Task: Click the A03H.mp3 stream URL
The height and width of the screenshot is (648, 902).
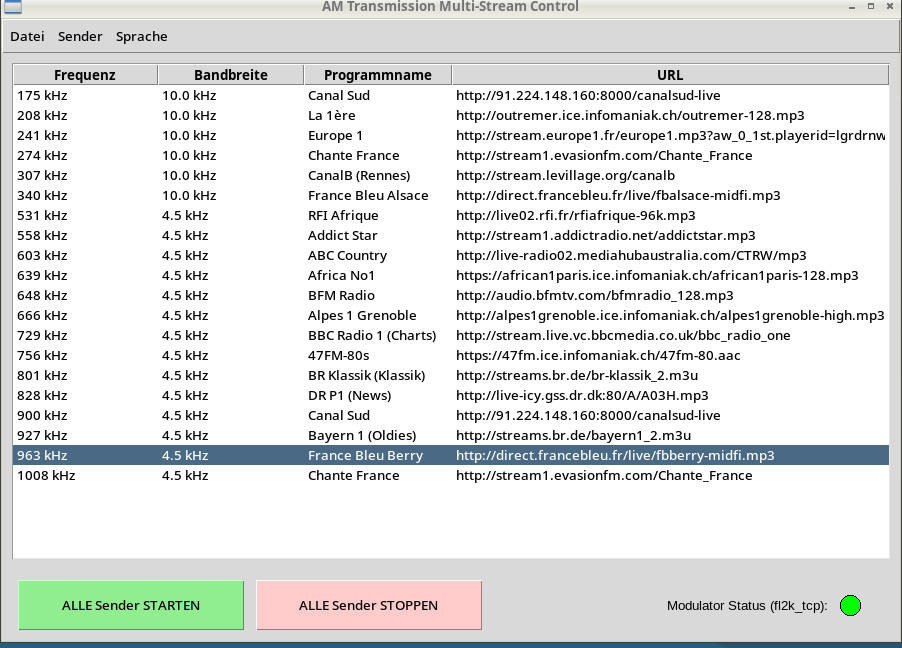Action: pyautogui.click(x=582, y=395)
